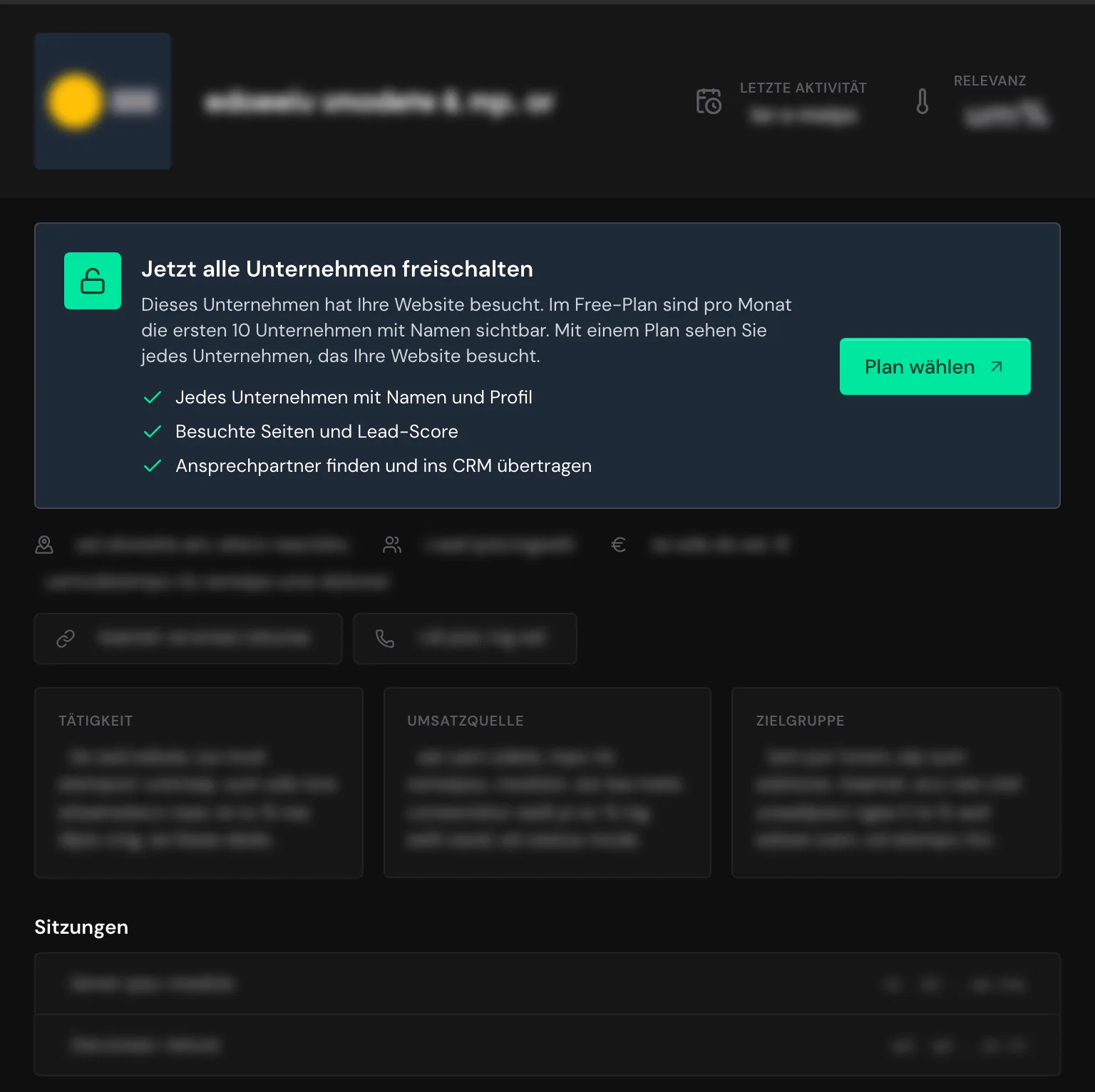
Task: Click the chain link website icon
Action: (66, 639)
